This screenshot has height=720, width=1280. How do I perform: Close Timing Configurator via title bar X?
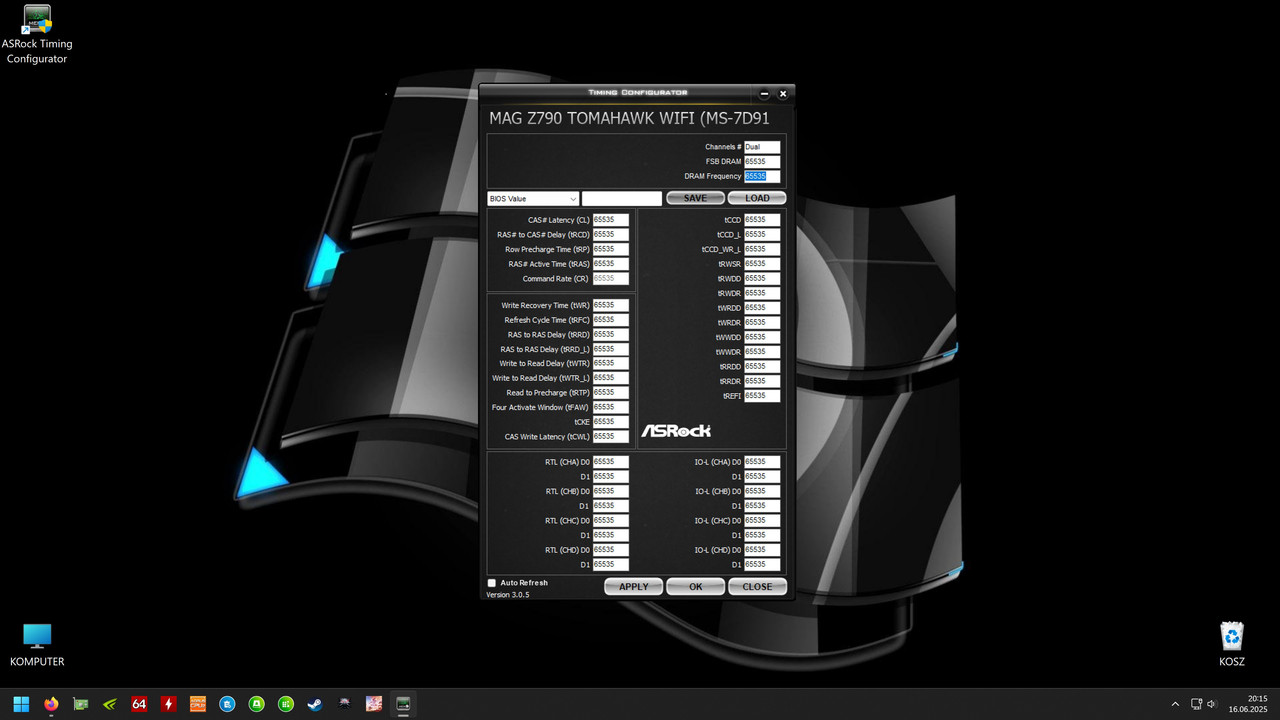783,94
